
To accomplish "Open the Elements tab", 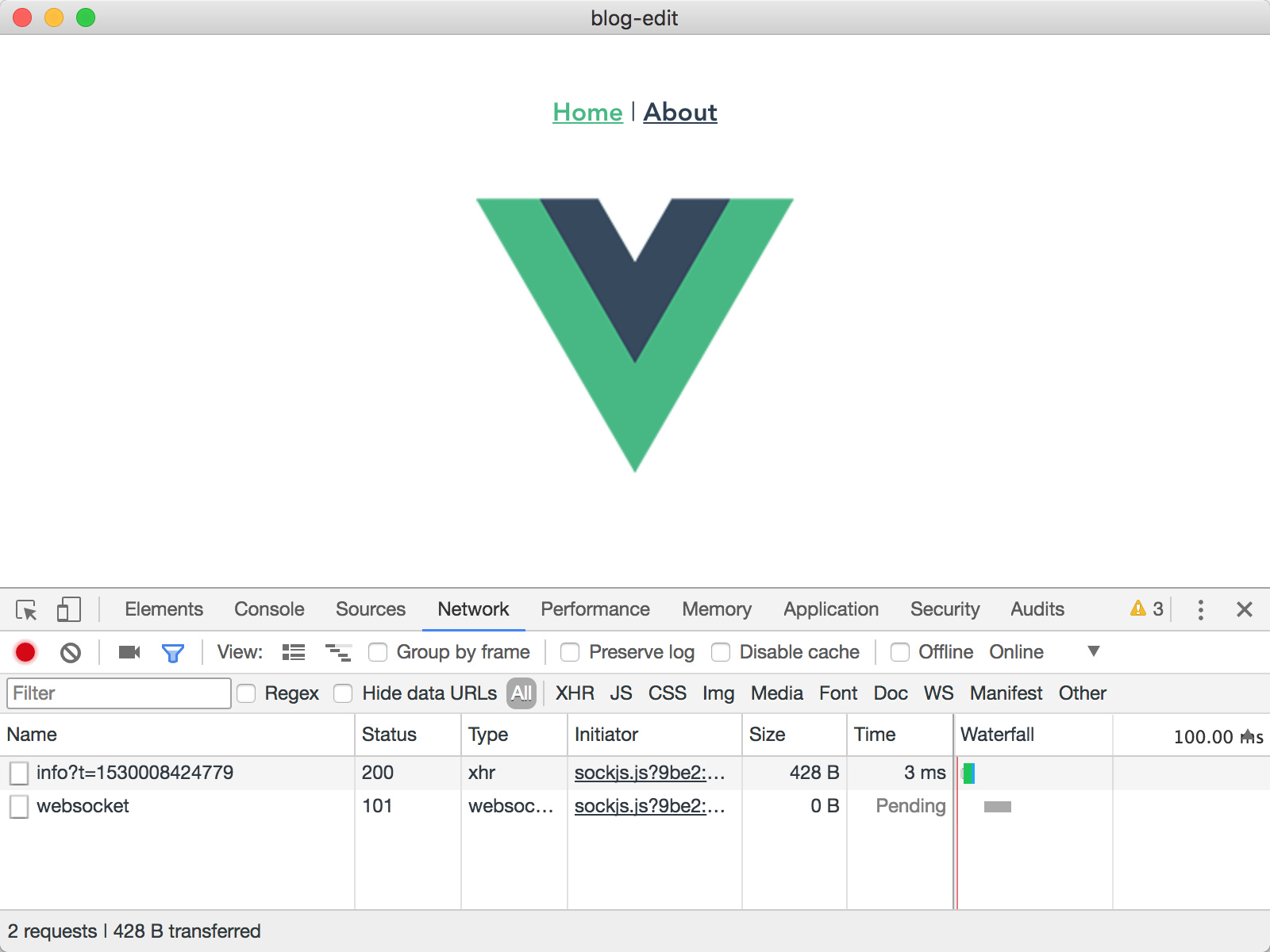I will click(164, 609).
